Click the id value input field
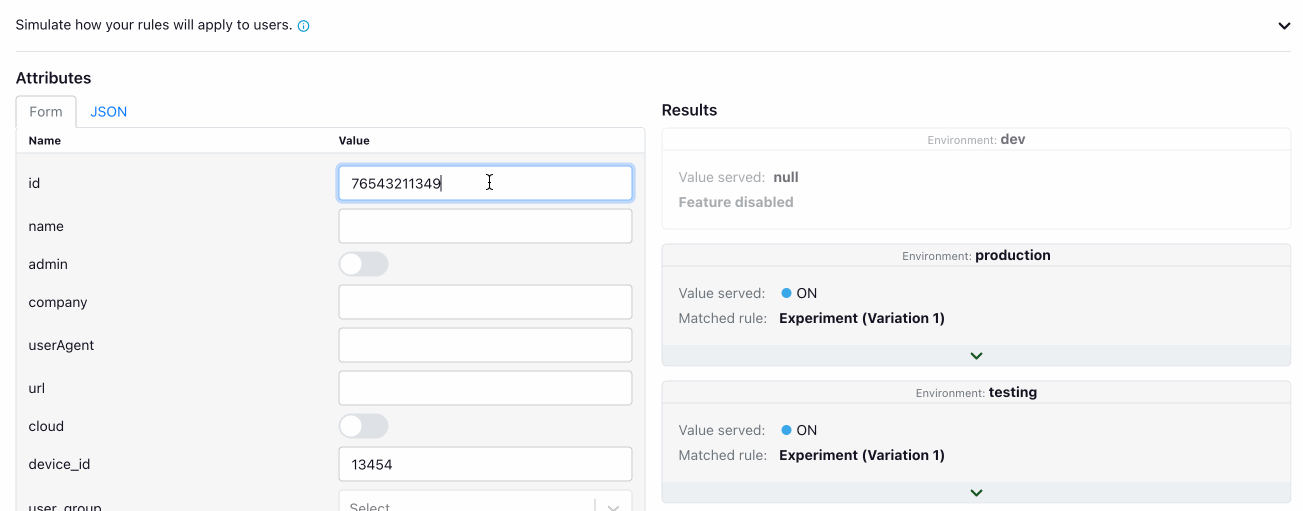This screenshot has height=511, width=1303. point(485,183)
